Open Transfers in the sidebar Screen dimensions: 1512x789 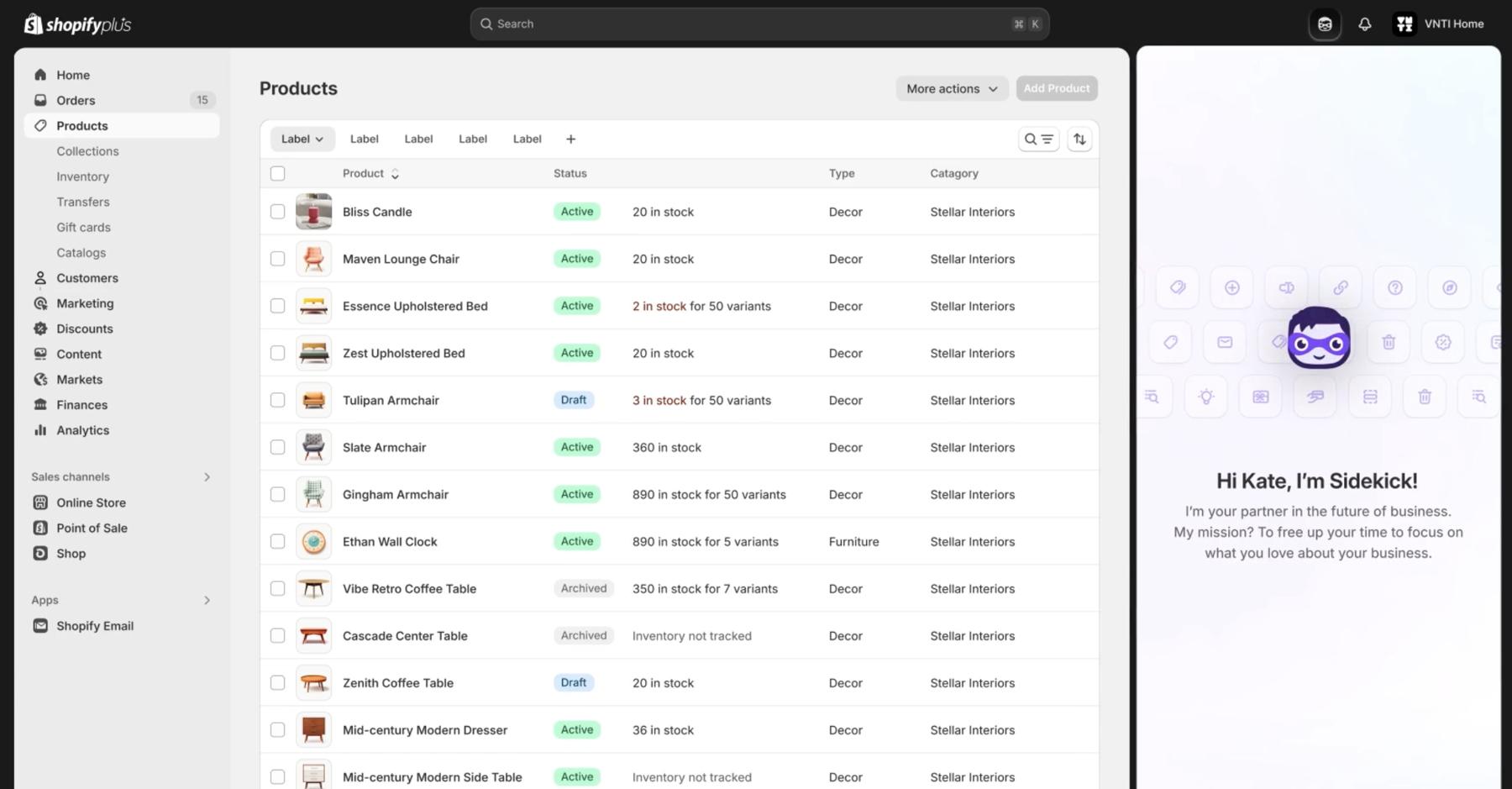tap(83, 202)
